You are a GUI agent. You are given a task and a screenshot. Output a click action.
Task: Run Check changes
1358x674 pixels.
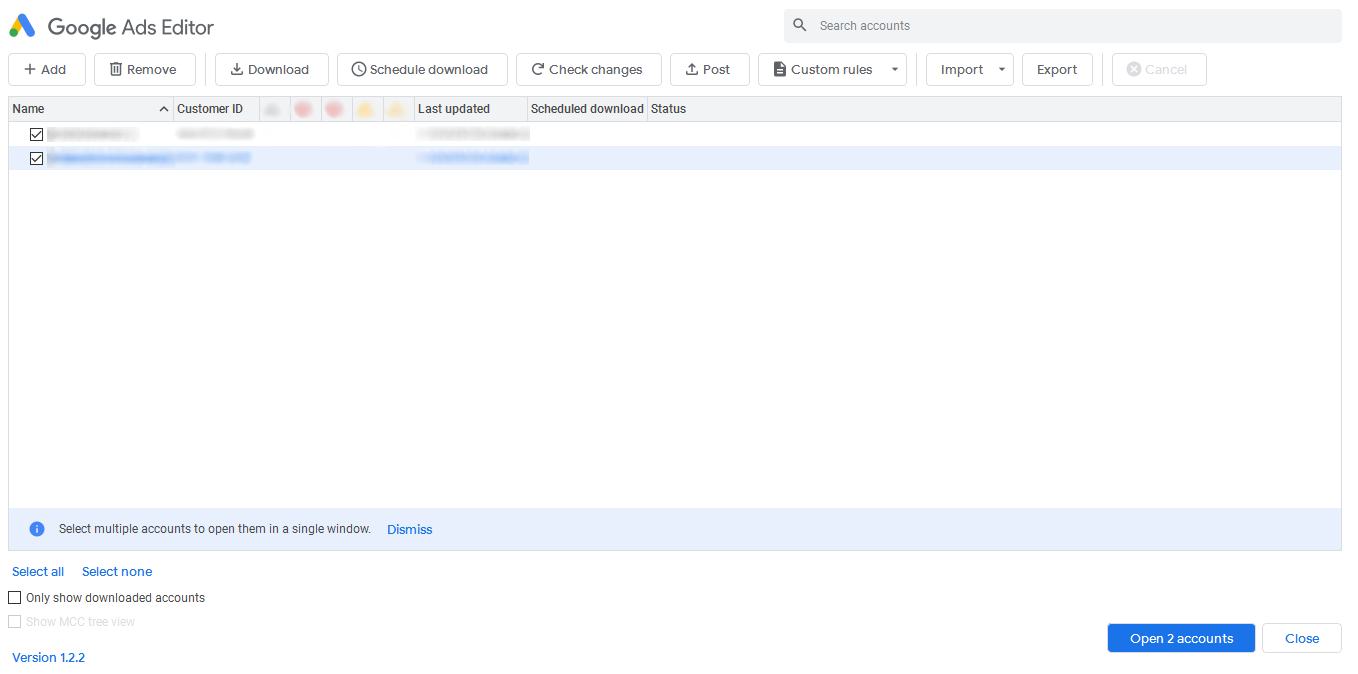click(588, 70)
